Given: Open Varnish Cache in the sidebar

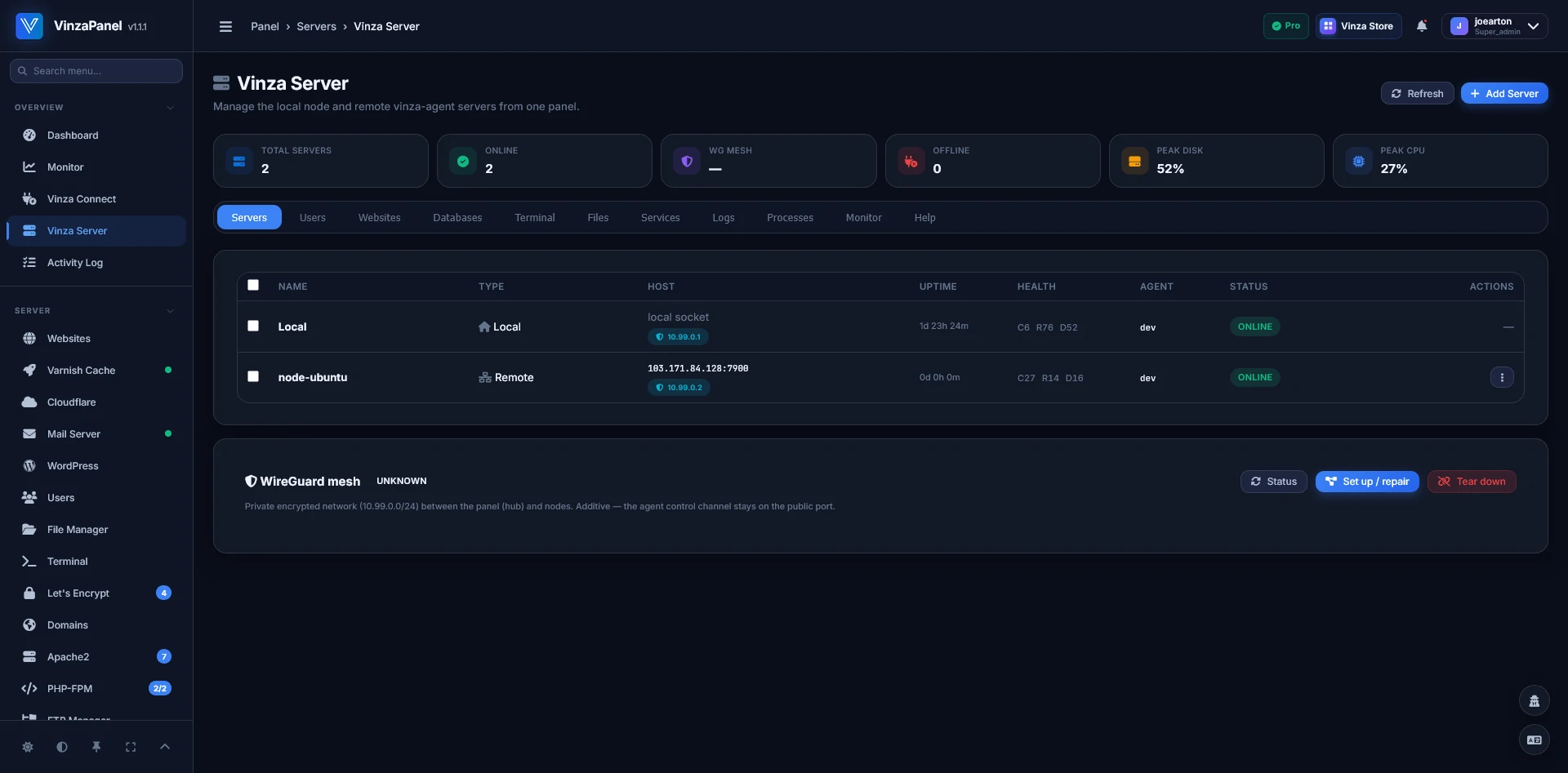Looking at the screenshot, I should (x=96, y=371).
